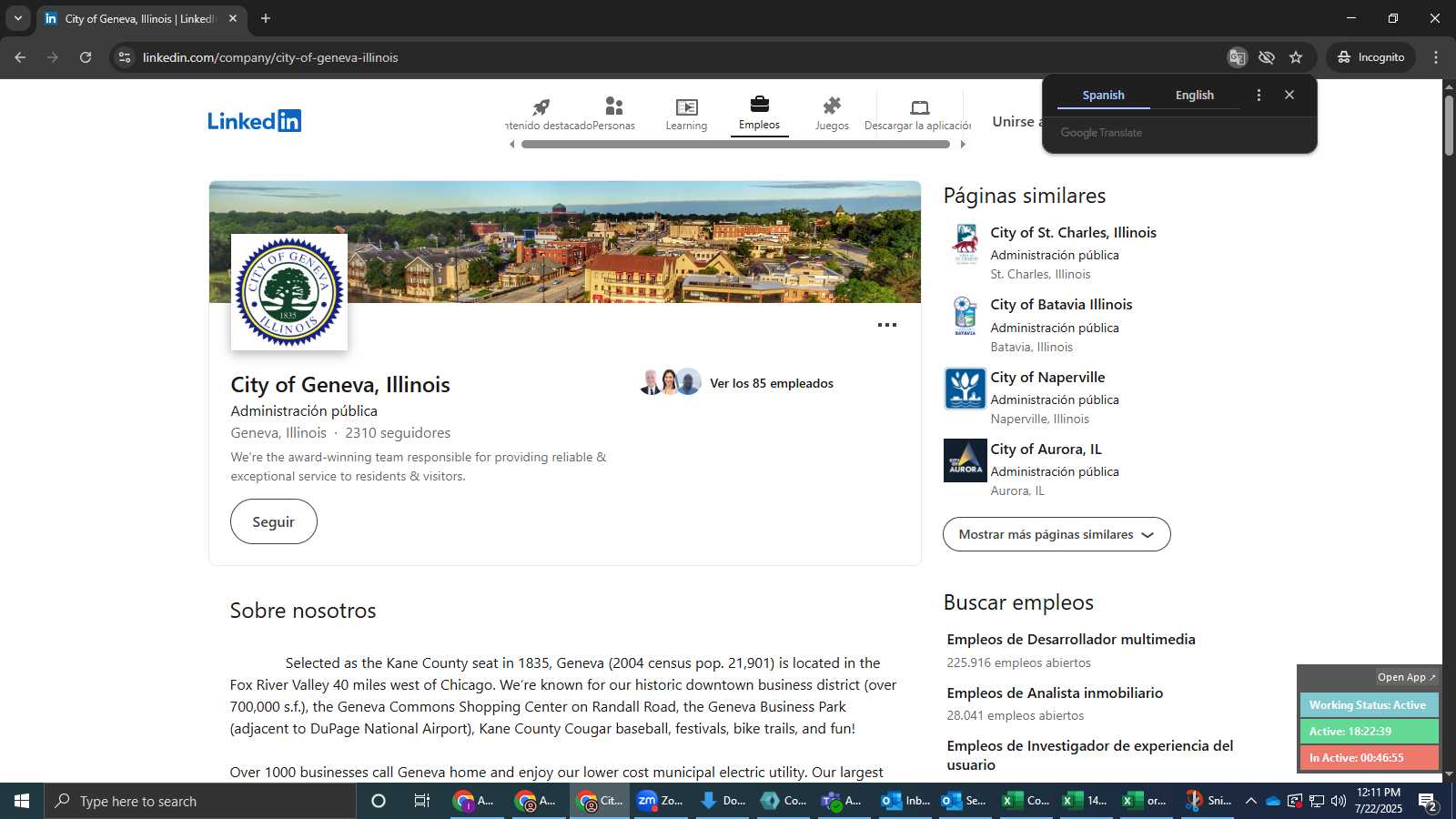Click the employee profile photos group
The image size is (1456, 819).
click(x=670, y=382)
